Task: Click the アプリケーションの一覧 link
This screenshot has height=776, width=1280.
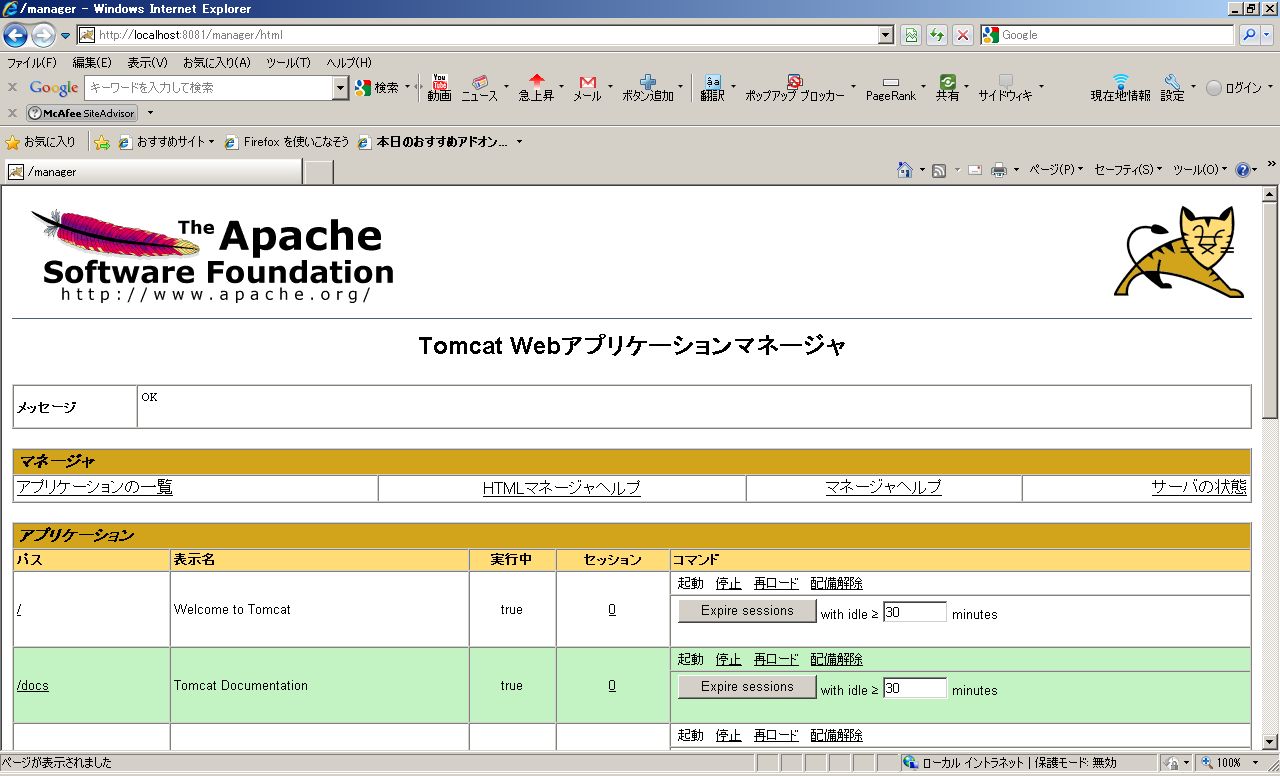Action: click(x=95, y=488)
